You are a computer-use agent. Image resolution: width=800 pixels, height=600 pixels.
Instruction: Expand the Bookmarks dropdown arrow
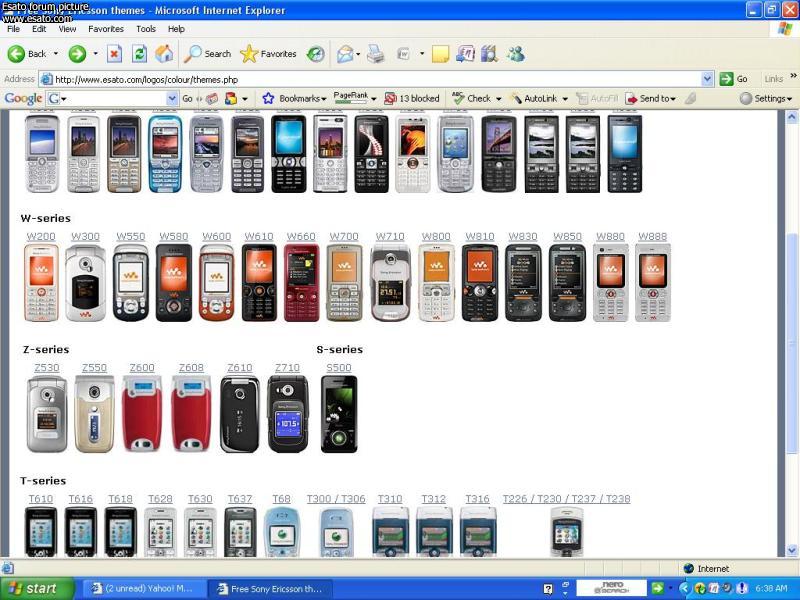323,99
